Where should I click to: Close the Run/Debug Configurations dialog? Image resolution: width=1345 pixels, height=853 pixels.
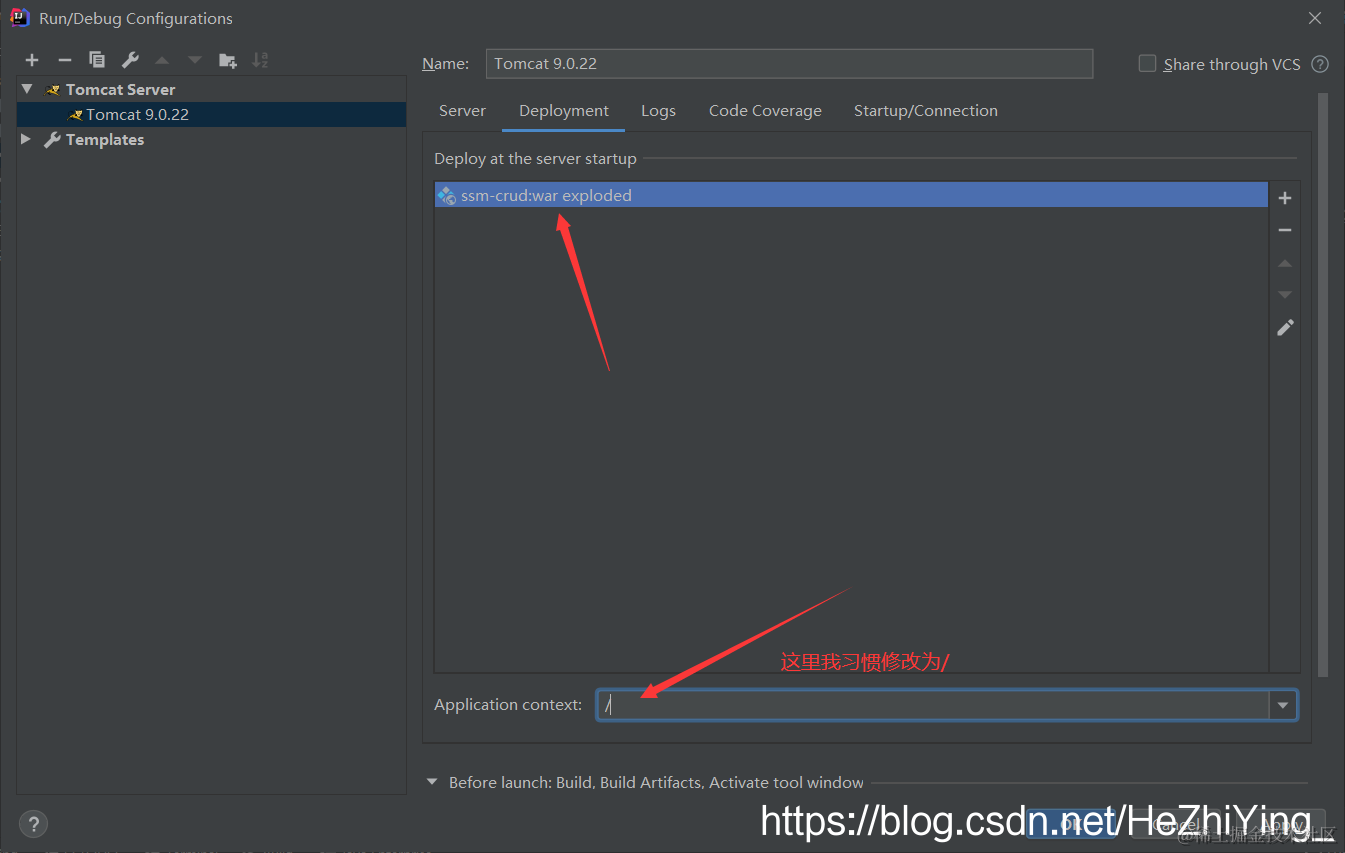pos(1315,18)
